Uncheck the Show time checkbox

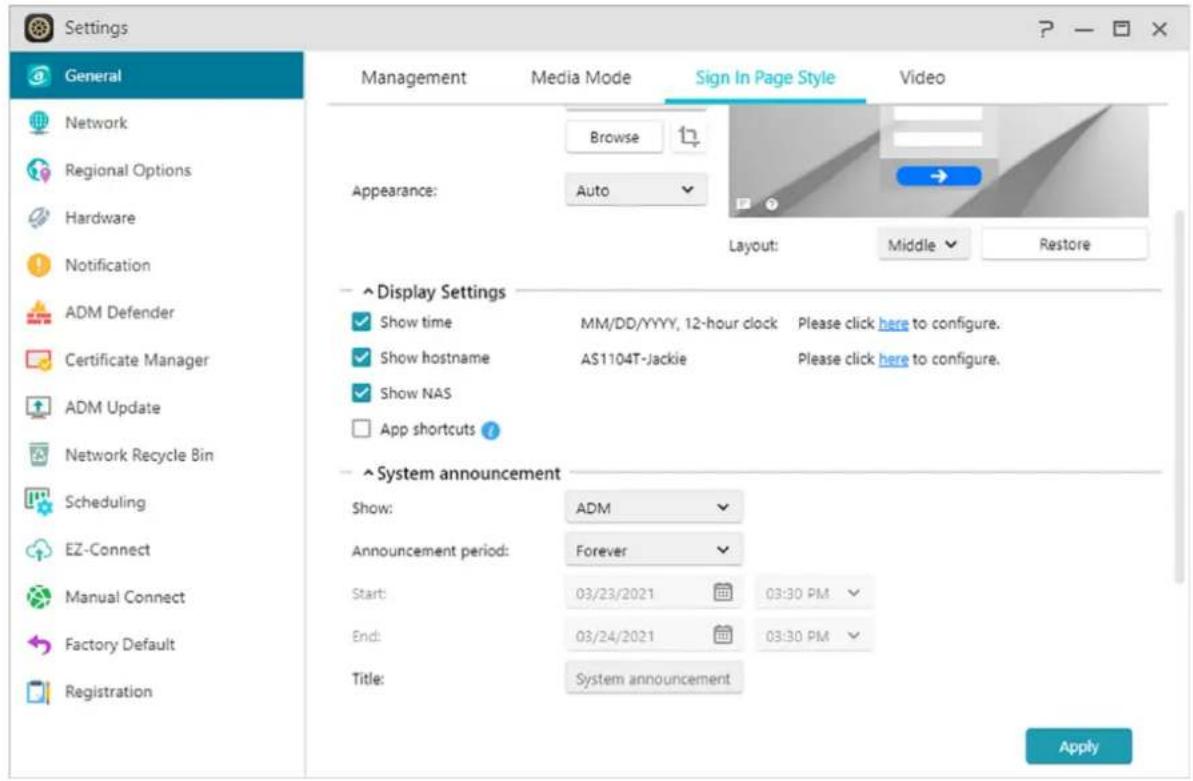tap(362, 323)
